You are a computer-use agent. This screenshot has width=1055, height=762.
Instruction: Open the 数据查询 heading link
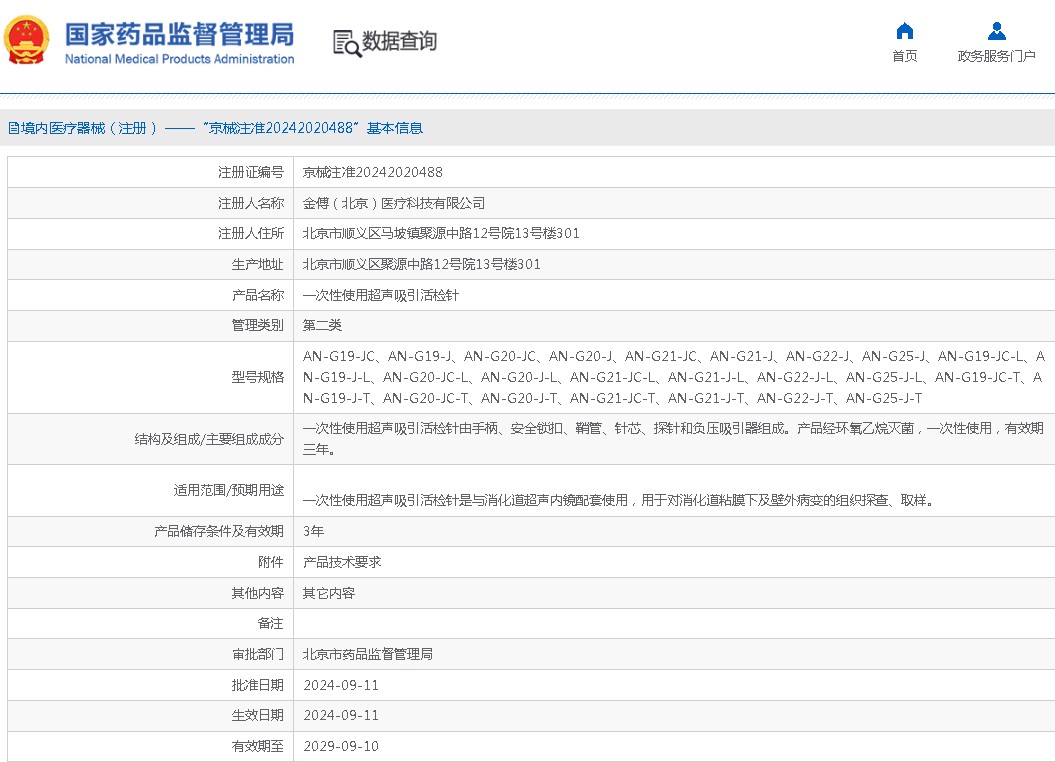pos(400,41)
